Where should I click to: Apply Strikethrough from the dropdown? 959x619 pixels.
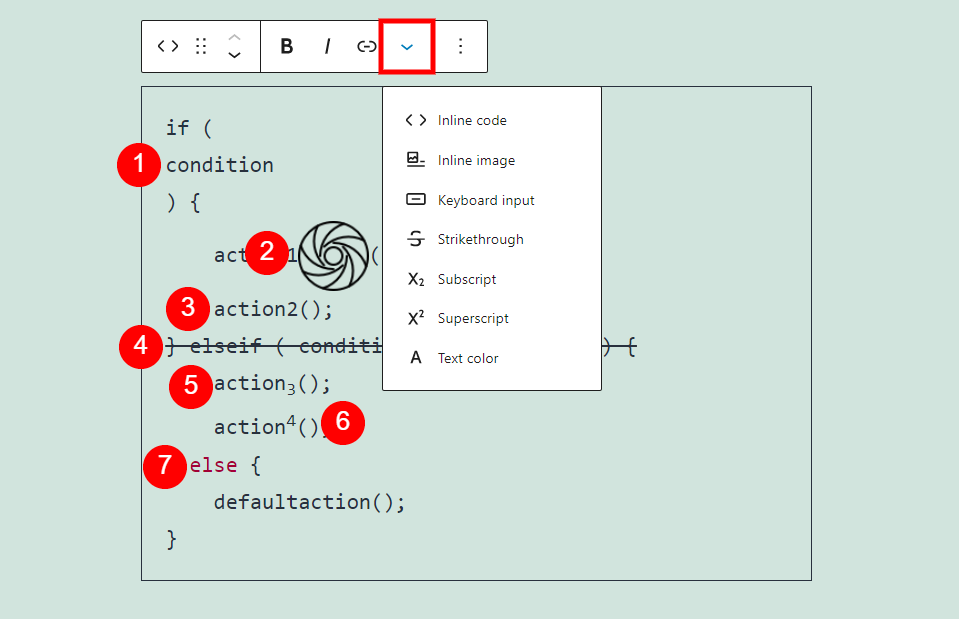pos(479,239)
